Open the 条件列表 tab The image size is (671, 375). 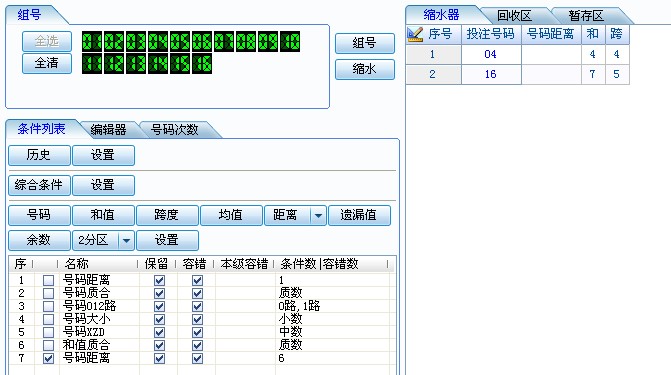point(41,129)
